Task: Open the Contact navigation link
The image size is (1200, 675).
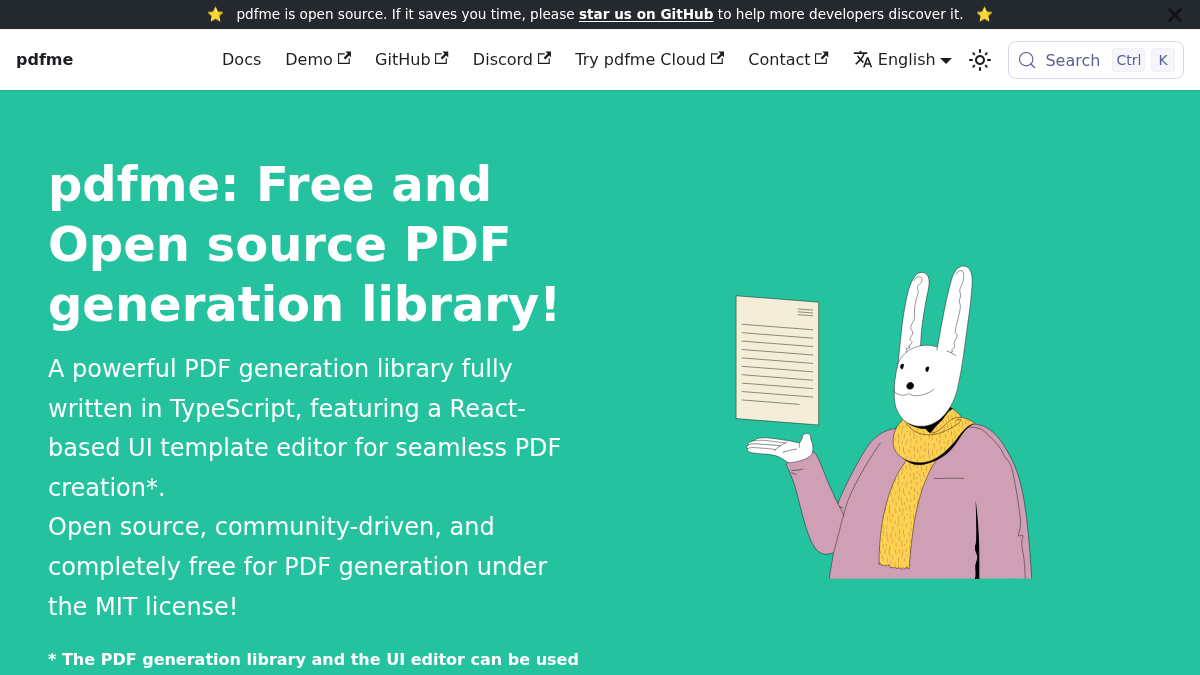Action: coord(788,60)
